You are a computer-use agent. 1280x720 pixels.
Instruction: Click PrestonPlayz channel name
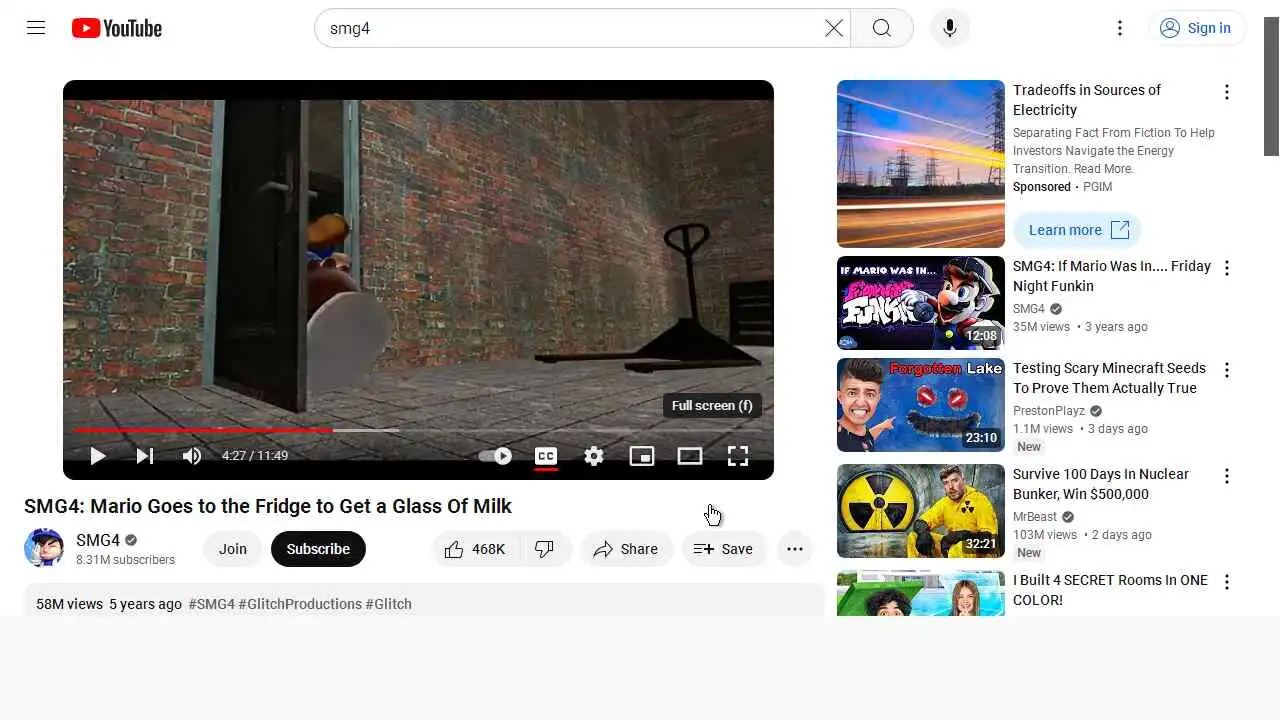(x=1049, y=411)
